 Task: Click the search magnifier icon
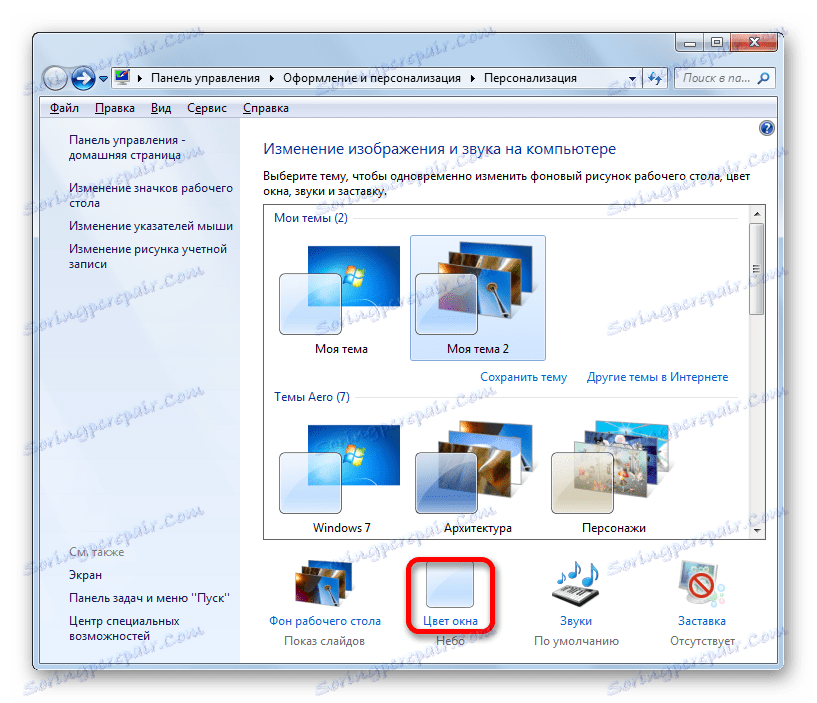pyautogui.click(x=763, y=78)
